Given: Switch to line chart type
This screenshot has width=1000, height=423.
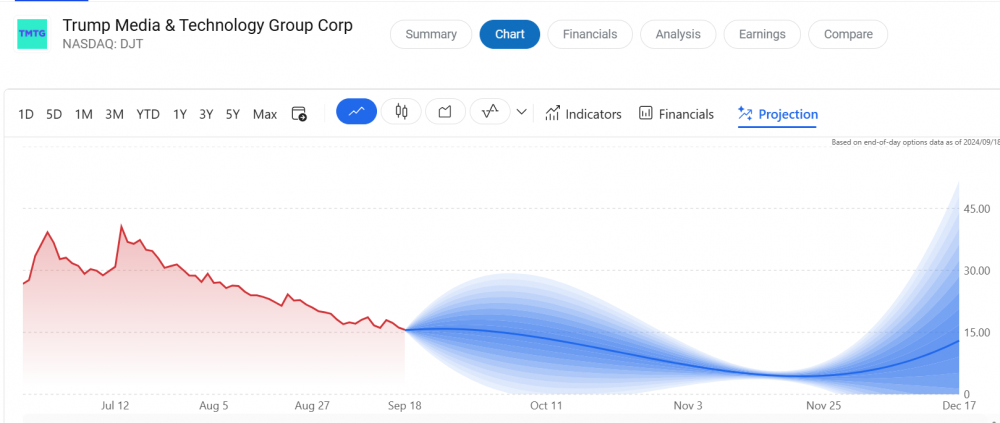Looking at the screenshot, I should coord(356,112).
